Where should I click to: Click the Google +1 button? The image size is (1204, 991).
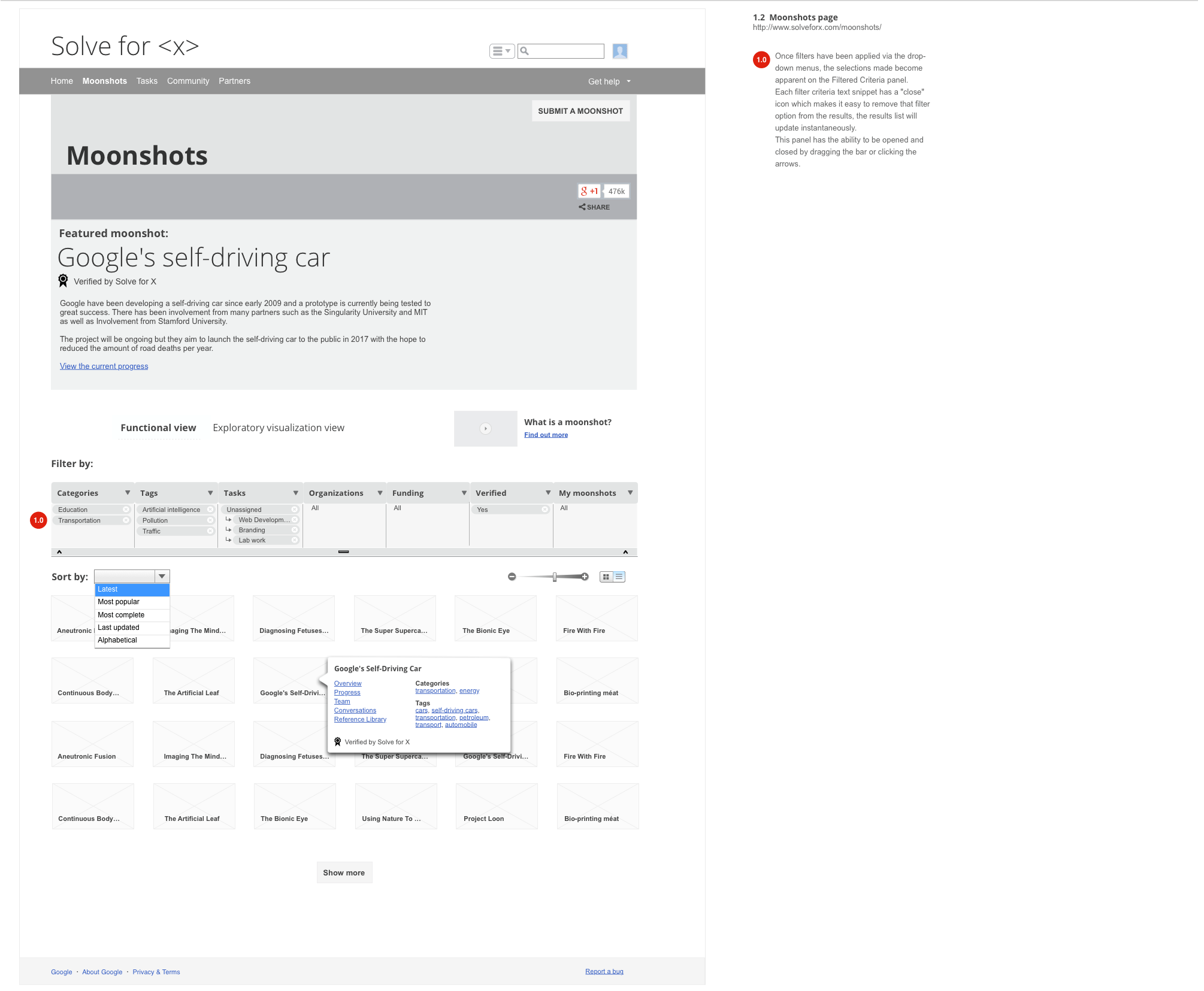[589, 191]
